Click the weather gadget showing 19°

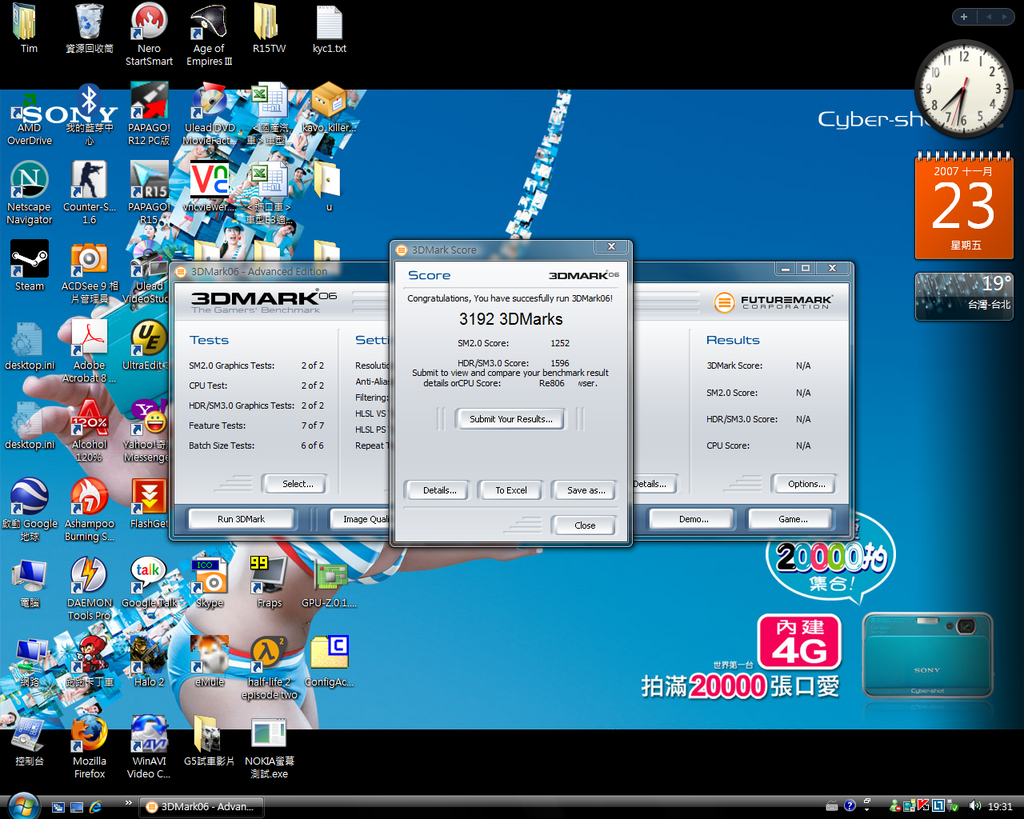click(x=963, y=297)
